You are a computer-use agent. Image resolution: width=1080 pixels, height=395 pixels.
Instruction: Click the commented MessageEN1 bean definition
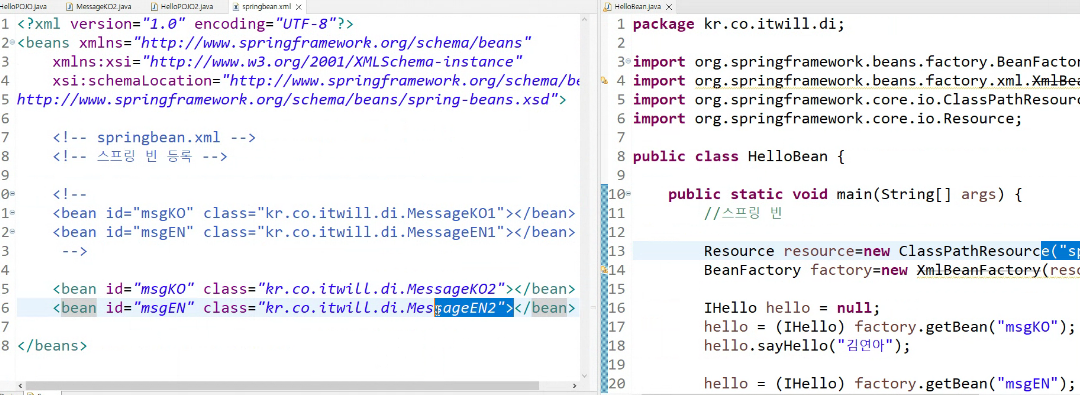(313, 233)
